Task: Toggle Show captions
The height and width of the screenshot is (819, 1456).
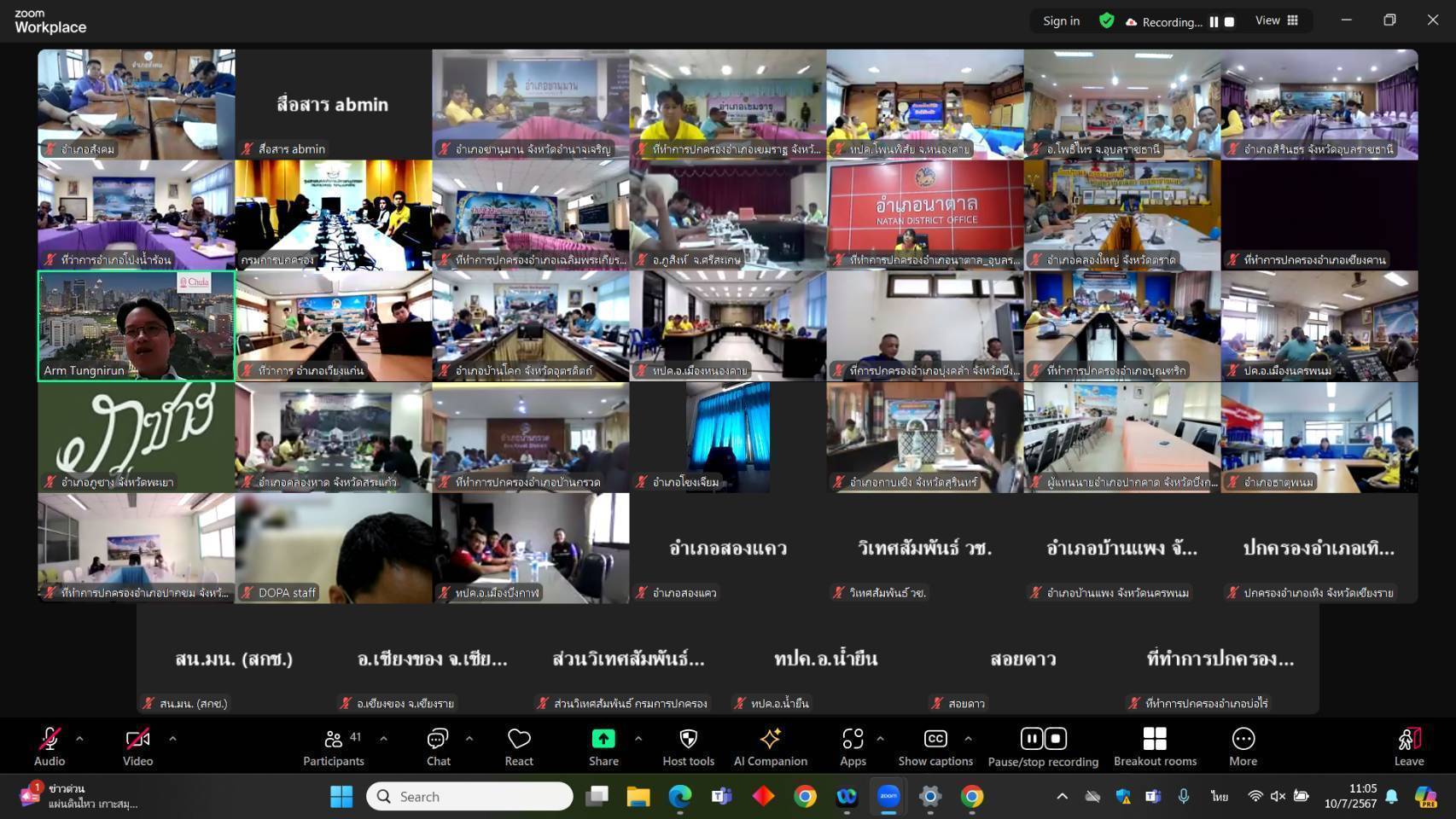Action: [x=935, y=746]
